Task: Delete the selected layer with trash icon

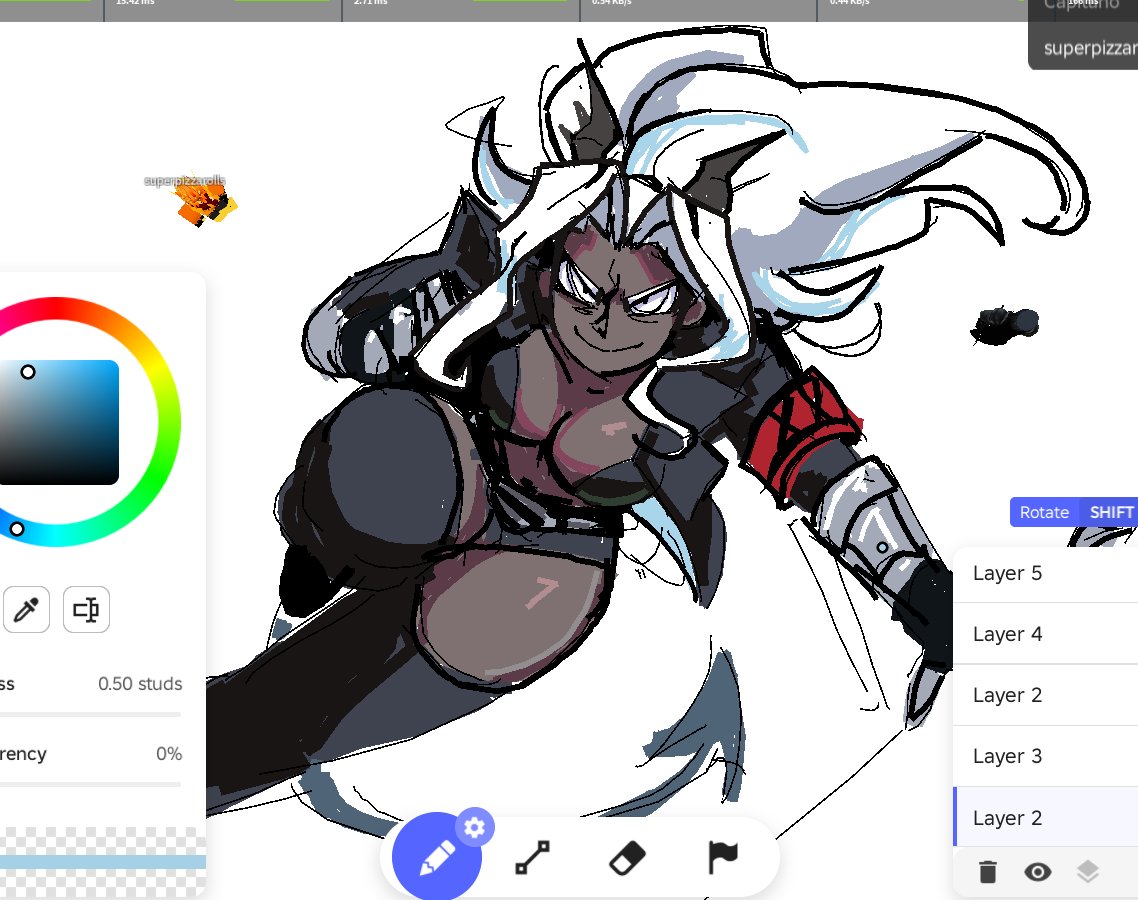Action: 988,872
